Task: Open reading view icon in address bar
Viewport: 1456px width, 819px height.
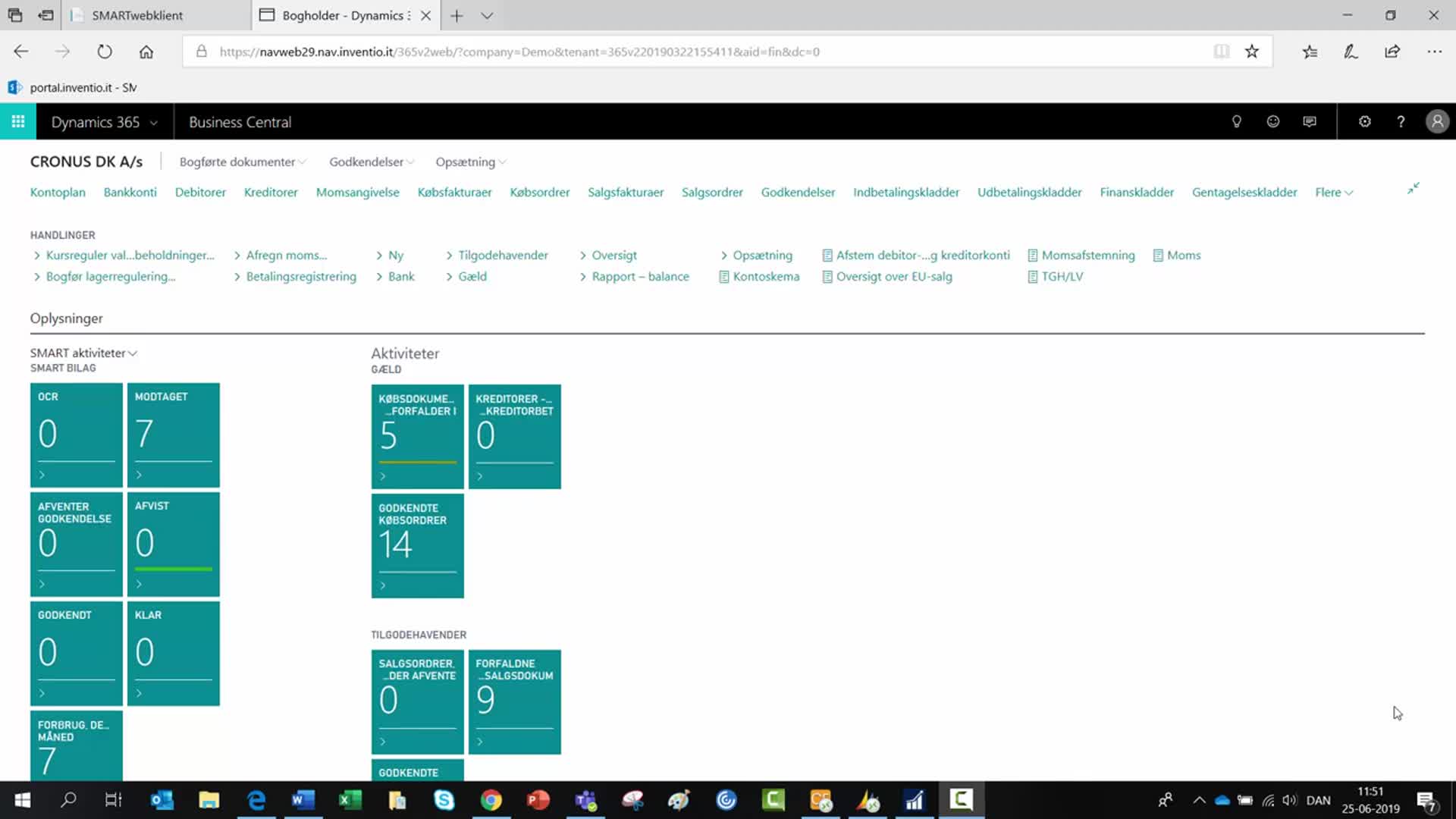Action: [x=1221, y=52]
